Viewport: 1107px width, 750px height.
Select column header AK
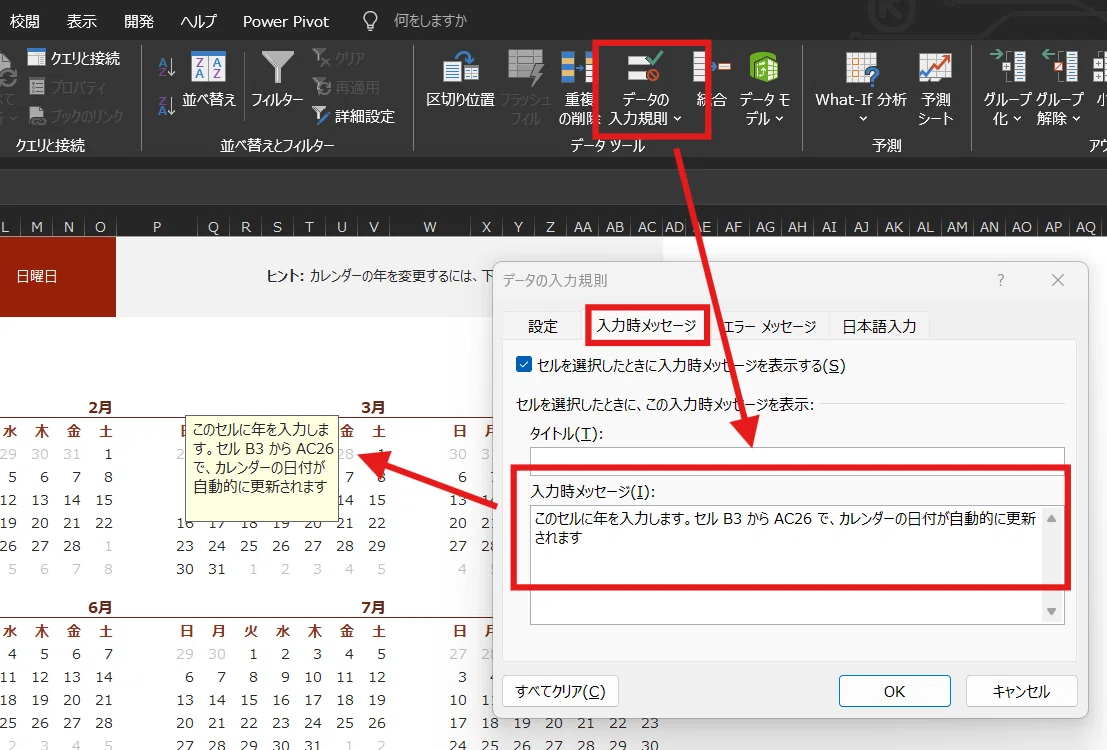coord(894,227)
